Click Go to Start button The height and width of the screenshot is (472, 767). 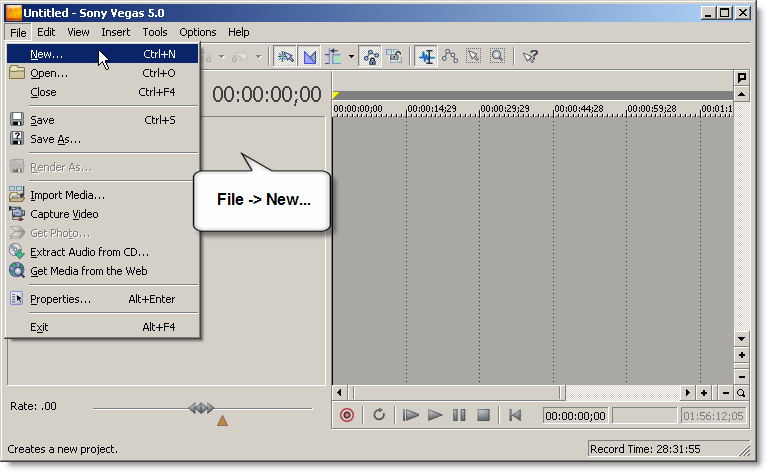515,415
